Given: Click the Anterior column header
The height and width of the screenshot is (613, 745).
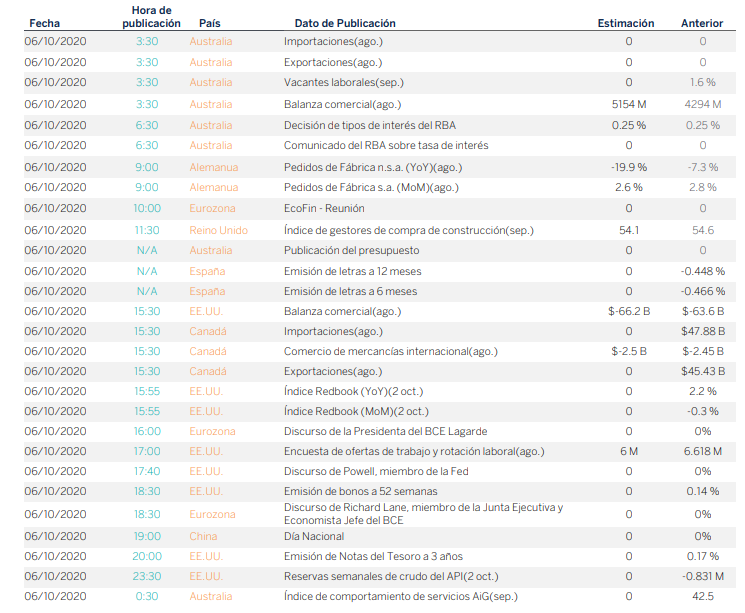Looking at the screenshot, I should pos(702,23).
